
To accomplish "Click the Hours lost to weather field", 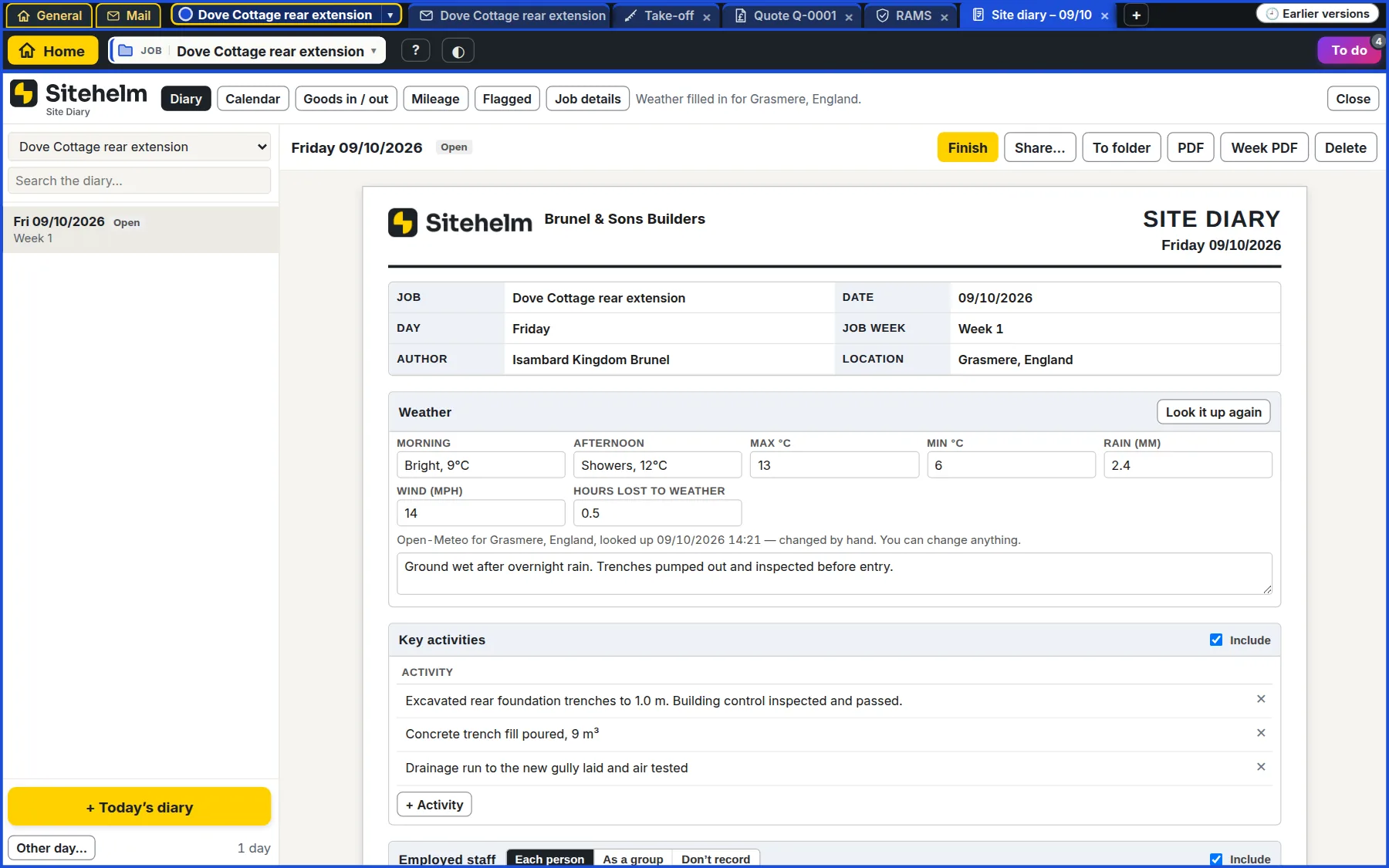I will (x=657, y=513).
